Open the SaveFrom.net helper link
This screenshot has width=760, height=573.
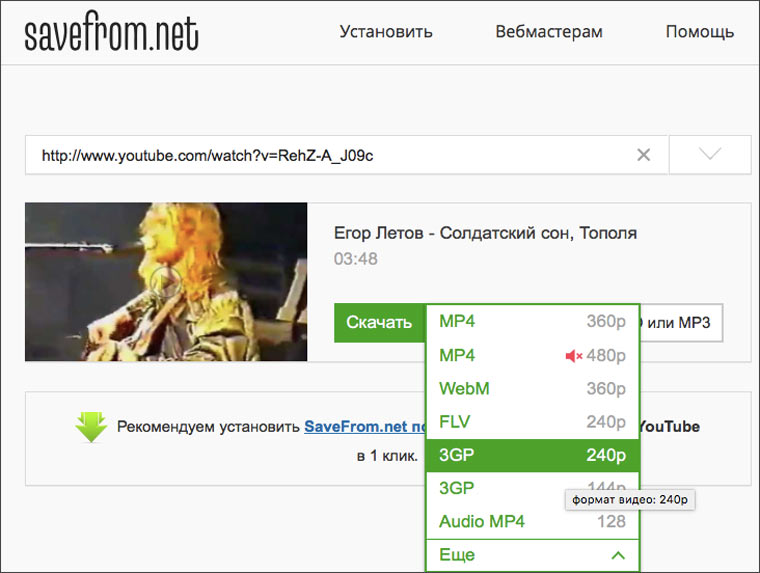click(364, 427)
